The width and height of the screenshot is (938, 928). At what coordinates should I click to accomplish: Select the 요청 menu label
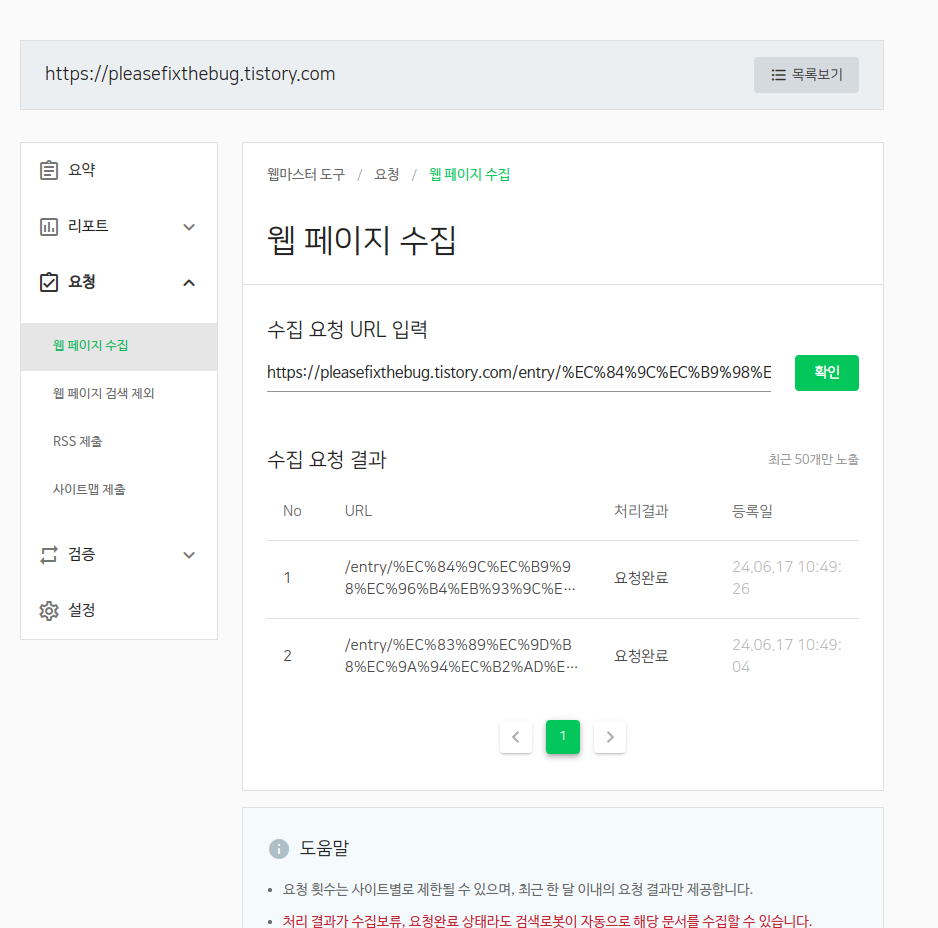coord(82,282)
